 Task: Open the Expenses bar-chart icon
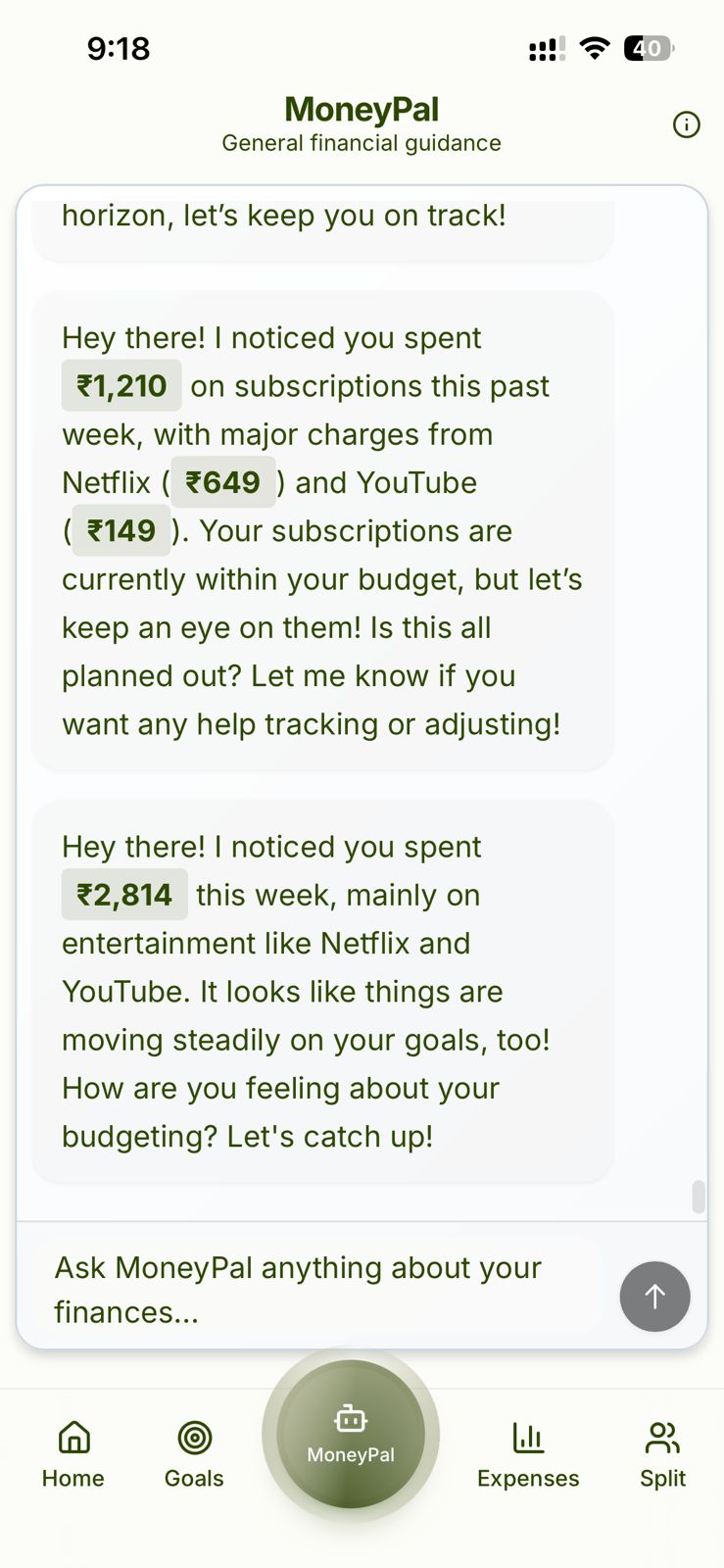click(528, 1437)
